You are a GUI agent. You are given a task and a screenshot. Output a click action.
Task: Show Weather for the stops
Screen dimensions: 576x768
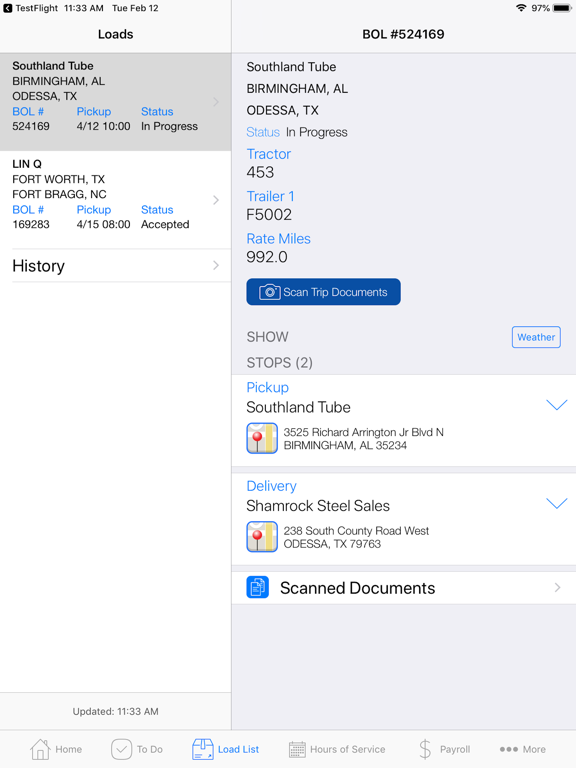(536, 337)
